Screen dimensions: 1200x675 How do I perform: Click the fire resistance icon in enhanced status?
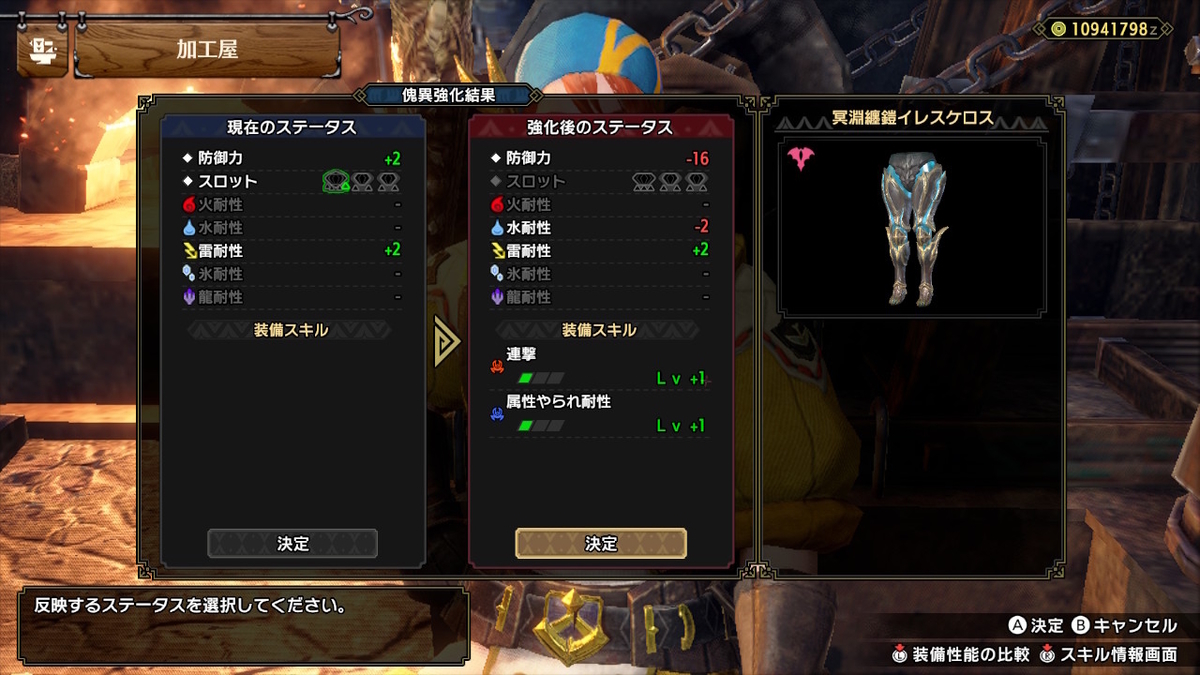[x=497, y=205]
